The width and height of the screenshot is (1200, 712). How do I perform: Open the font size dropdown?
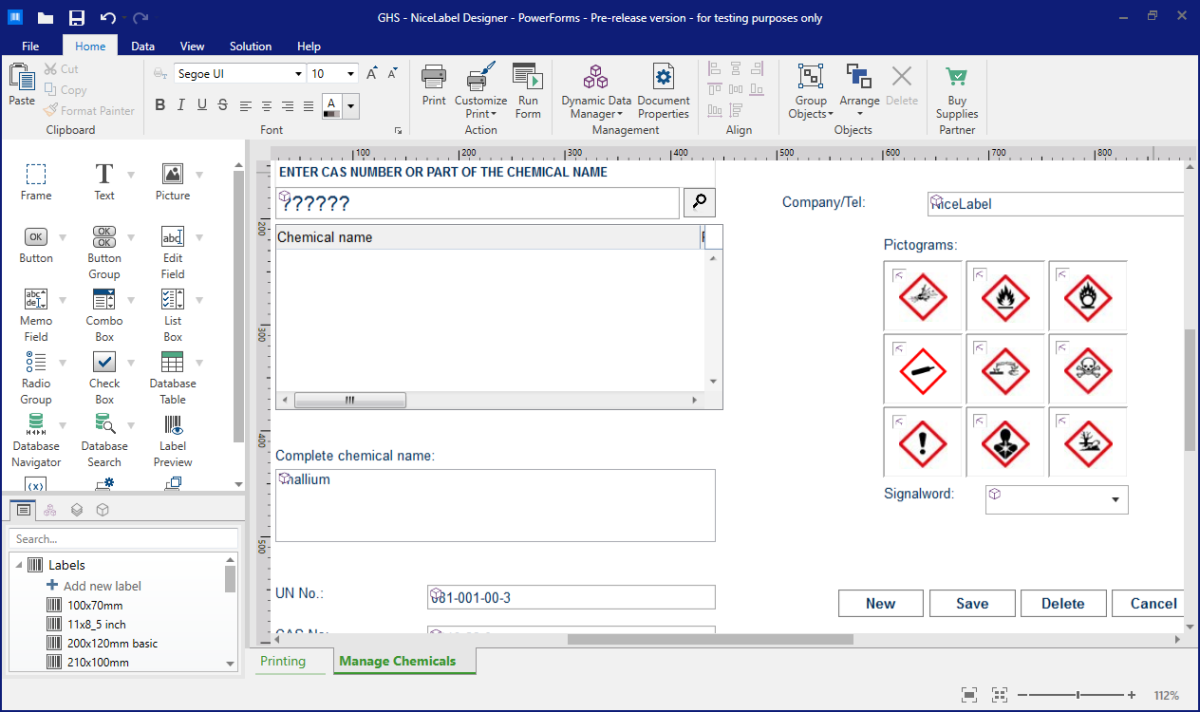(350, 73)
